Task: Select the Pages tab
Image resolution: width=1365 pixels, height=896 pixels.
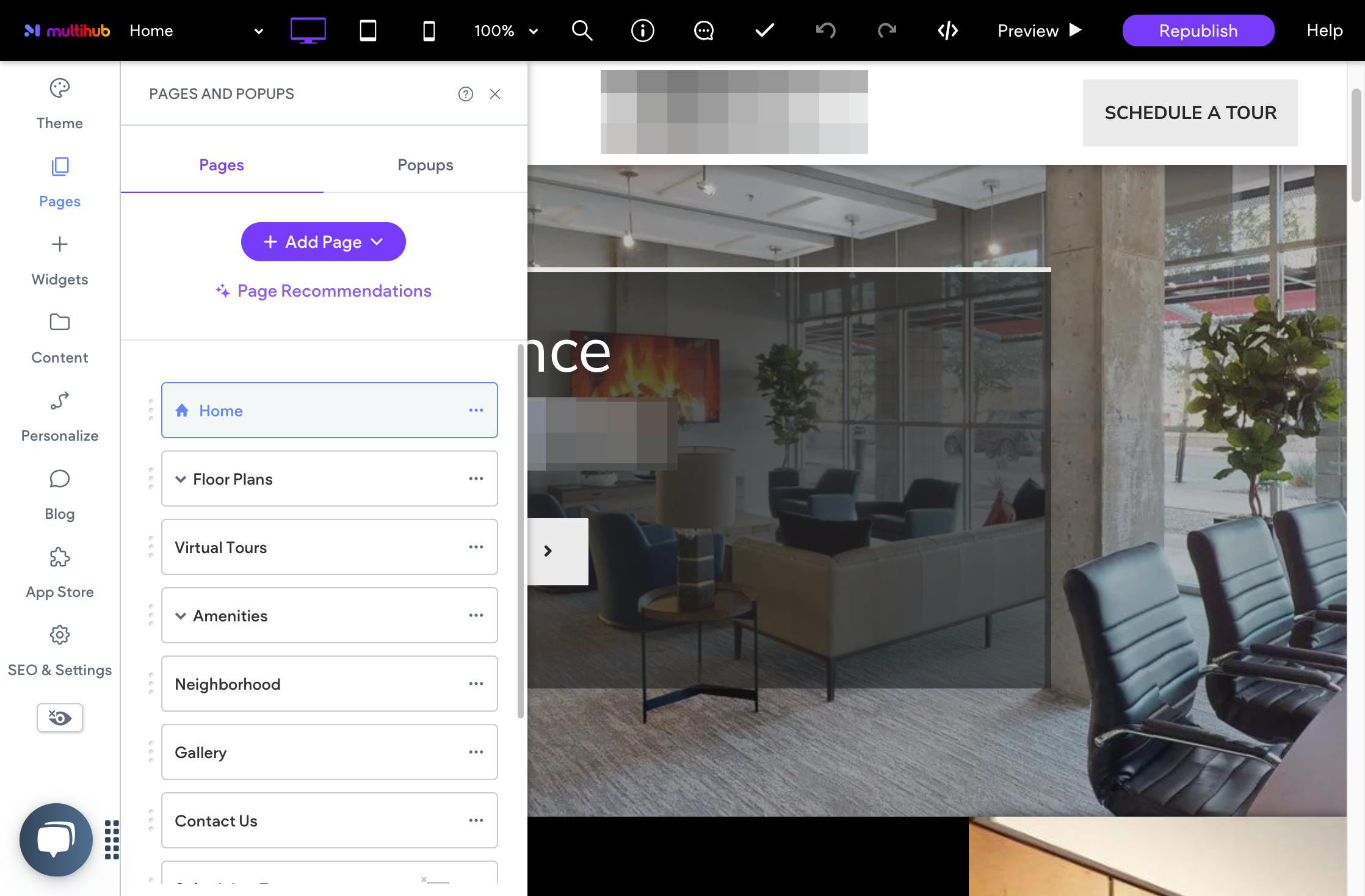Action: point(222,165)
